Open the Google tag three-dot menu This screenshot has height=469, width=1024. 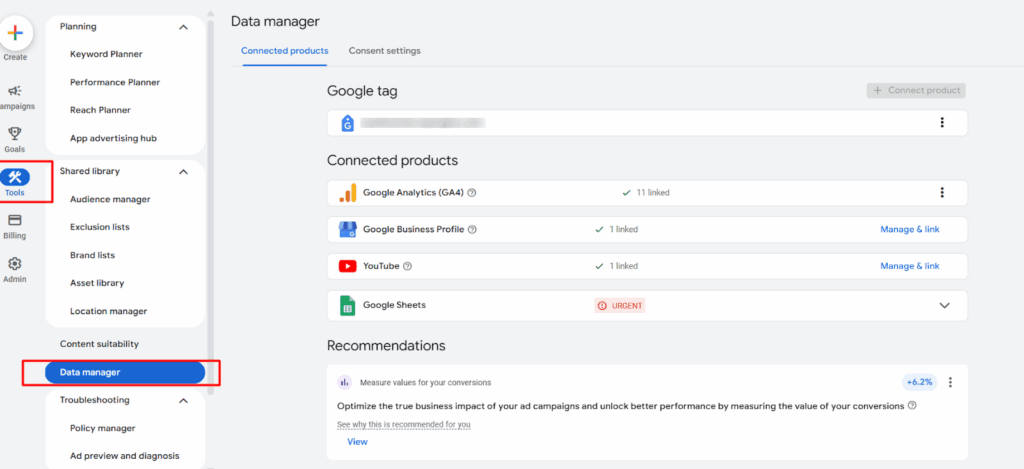tap(942, 122)
